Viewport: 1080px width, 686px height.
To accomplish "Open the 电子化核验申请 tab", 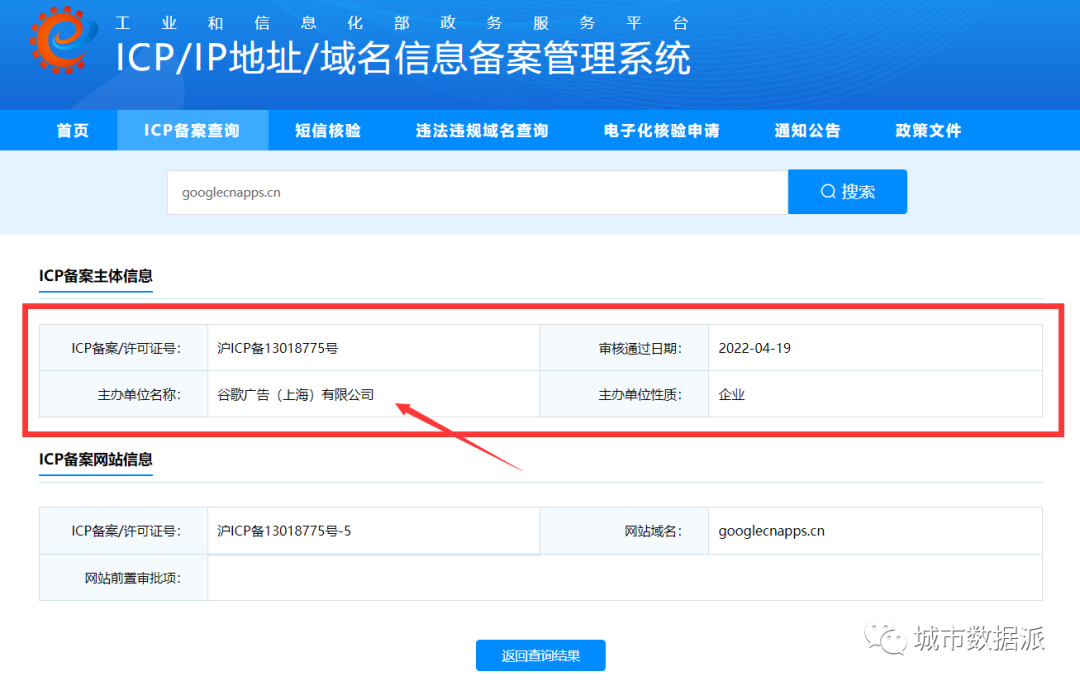I will click(661, 130).
